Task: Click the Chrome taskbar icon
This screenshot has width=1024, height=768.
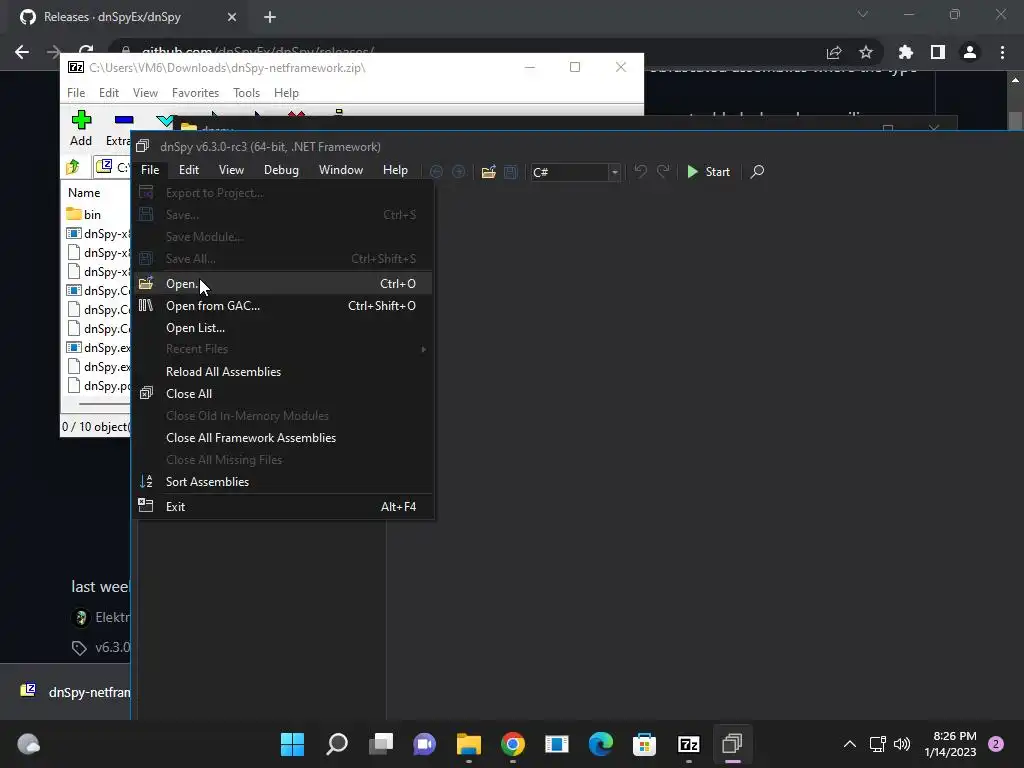Action: tap(513, 744)
